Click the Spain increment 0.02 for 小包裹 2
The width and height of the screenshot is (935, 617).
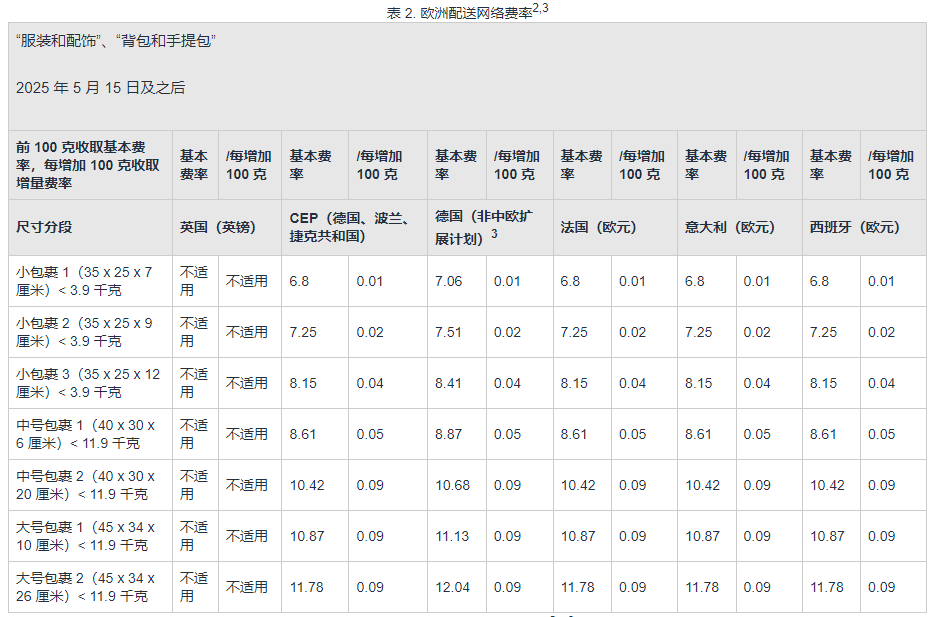881,332
